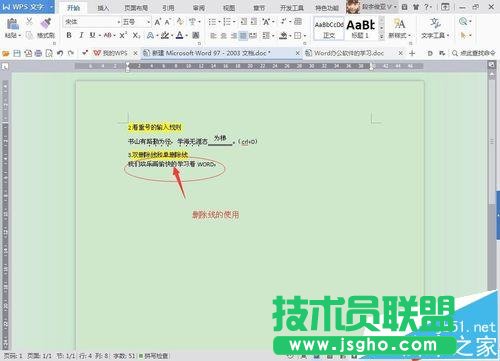Decrease font size with smaller A icon
500x361 pixels.
tap(168, 22)
